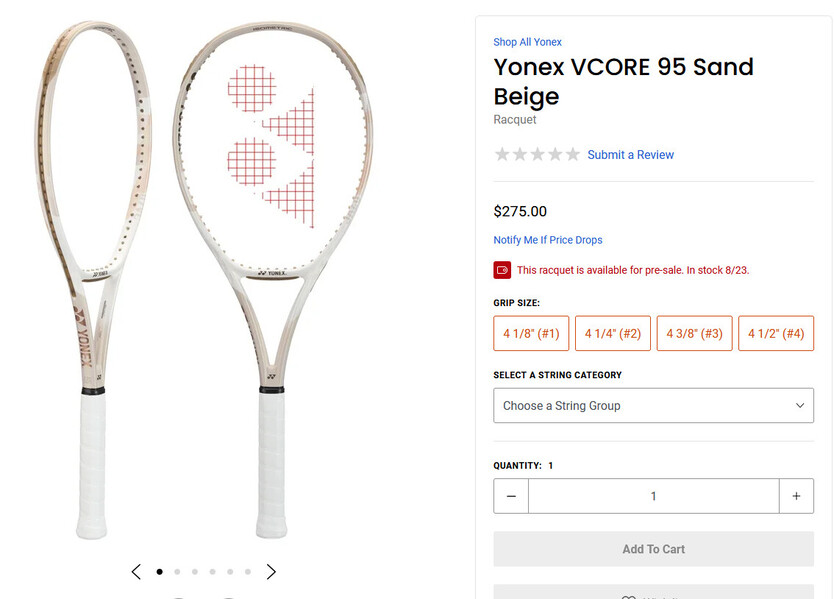
Task: Click Notify Me If Price Drops
Action: click(548, 240)
